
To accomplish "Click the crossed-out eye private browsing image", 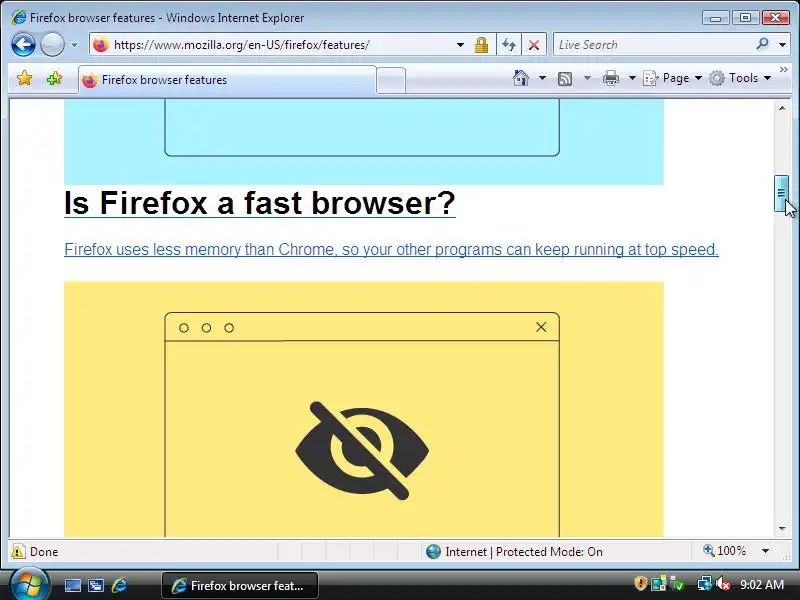I will click(362, 451).
